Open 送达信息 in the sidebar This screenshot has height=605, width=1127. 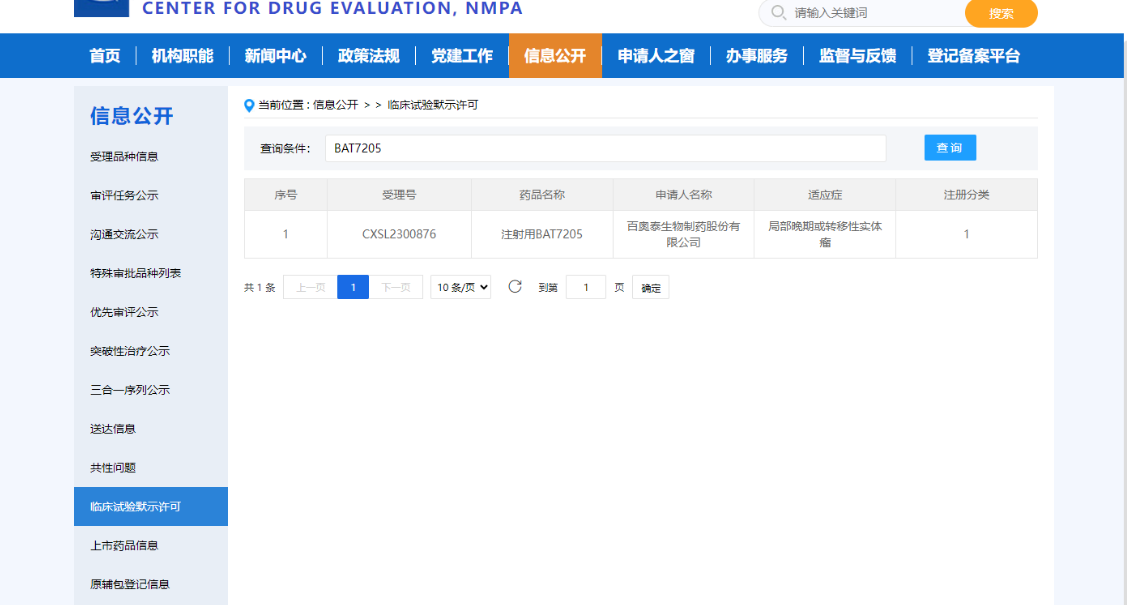click(113, 429)
